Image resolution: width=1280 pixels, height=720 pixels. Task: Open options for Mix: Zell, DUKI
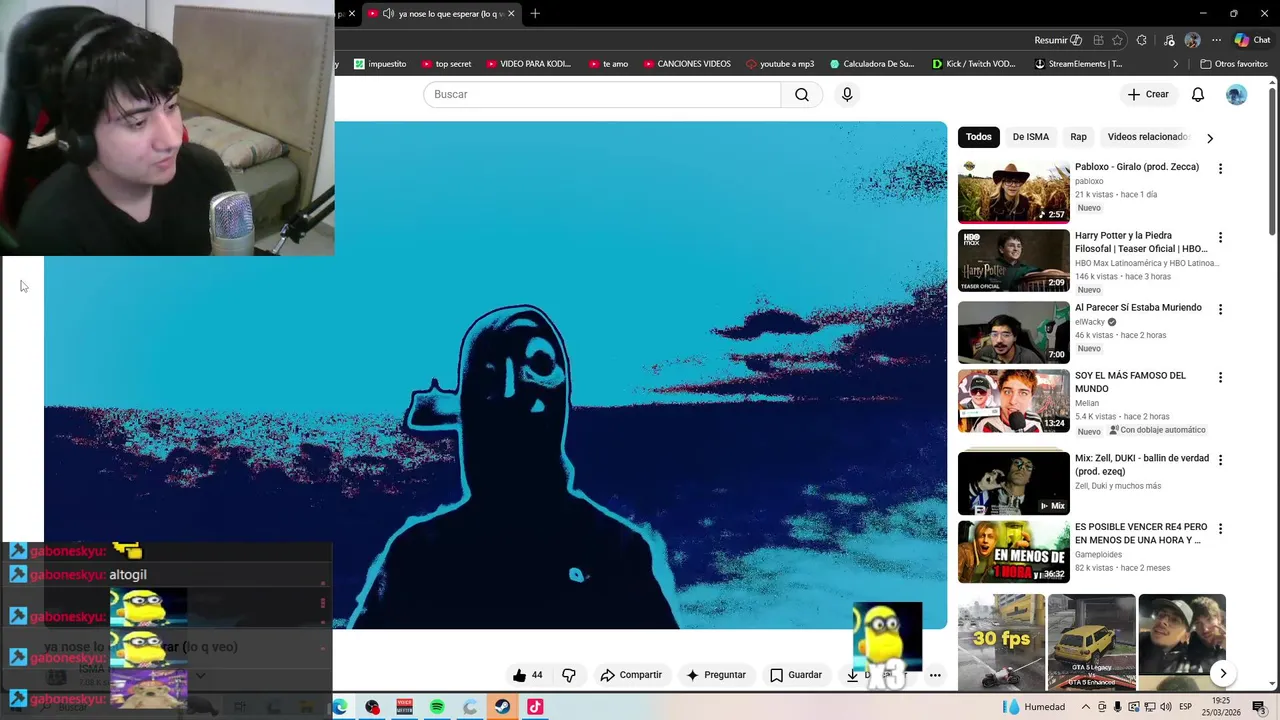pos(1220,461)
